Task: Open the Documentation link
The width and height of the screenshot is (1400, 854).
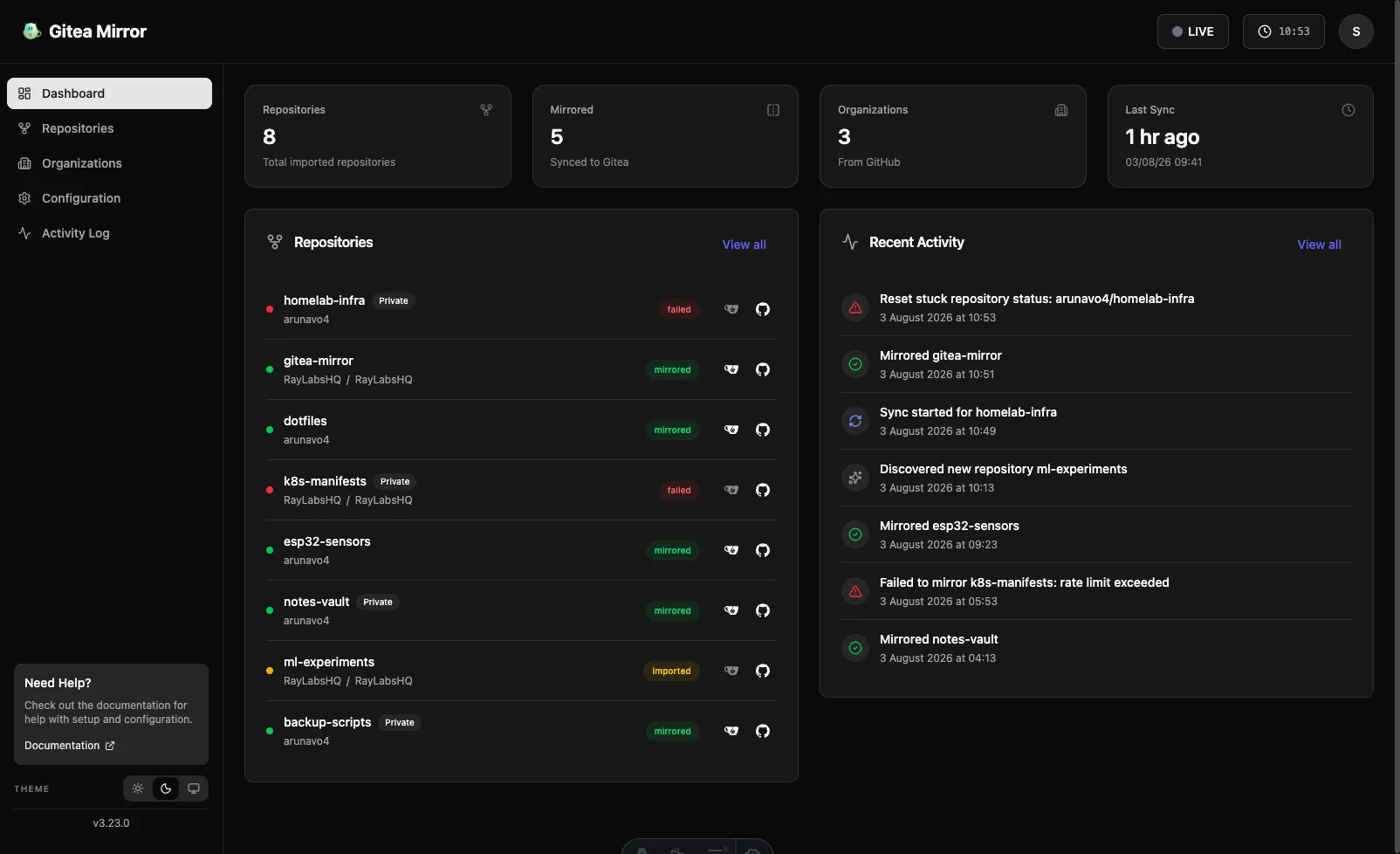Action: 70,746
